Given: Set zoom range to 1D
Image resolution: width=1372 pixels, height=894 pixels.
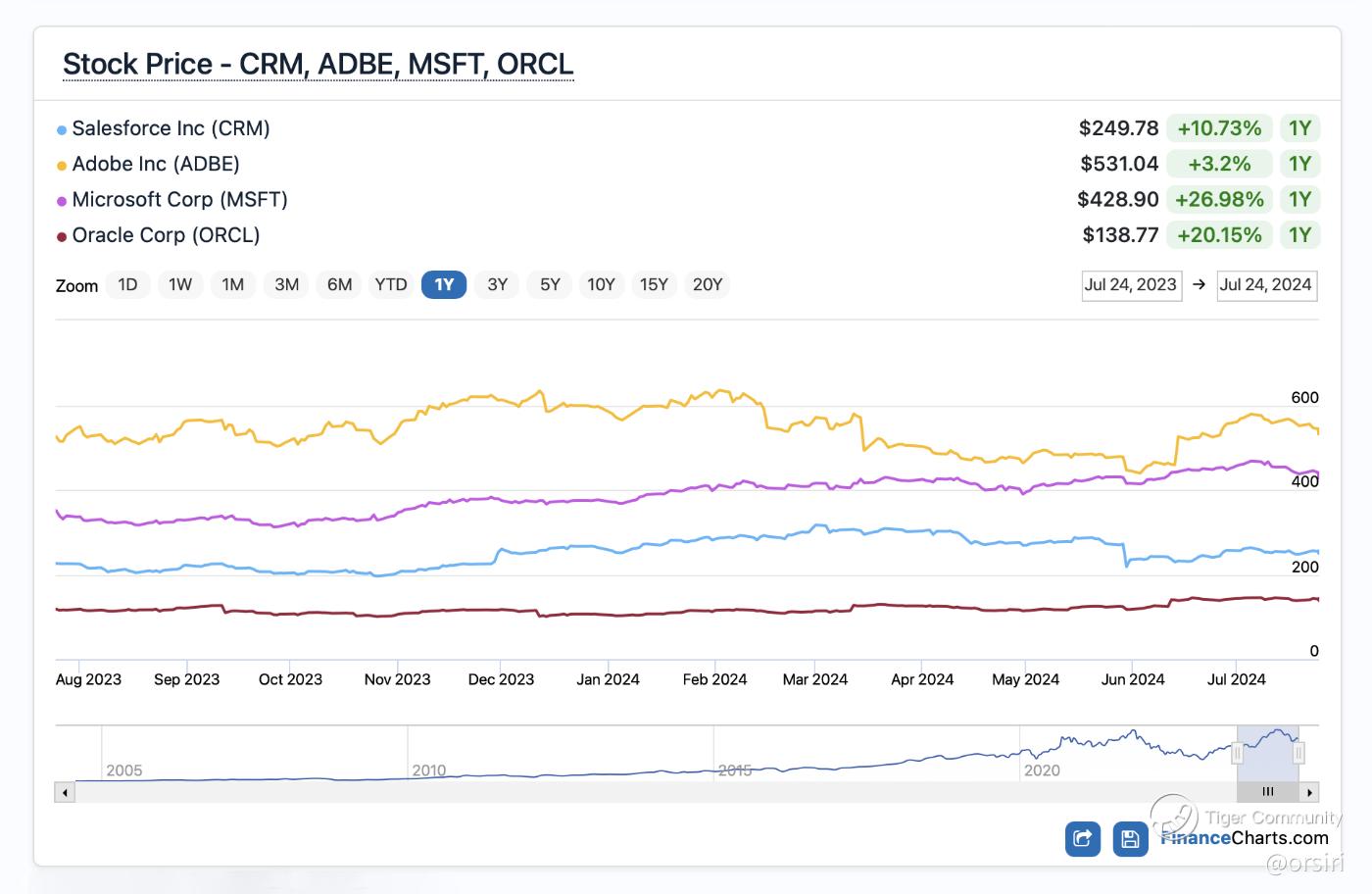Looking at the screenshot, I should point(127,285).
